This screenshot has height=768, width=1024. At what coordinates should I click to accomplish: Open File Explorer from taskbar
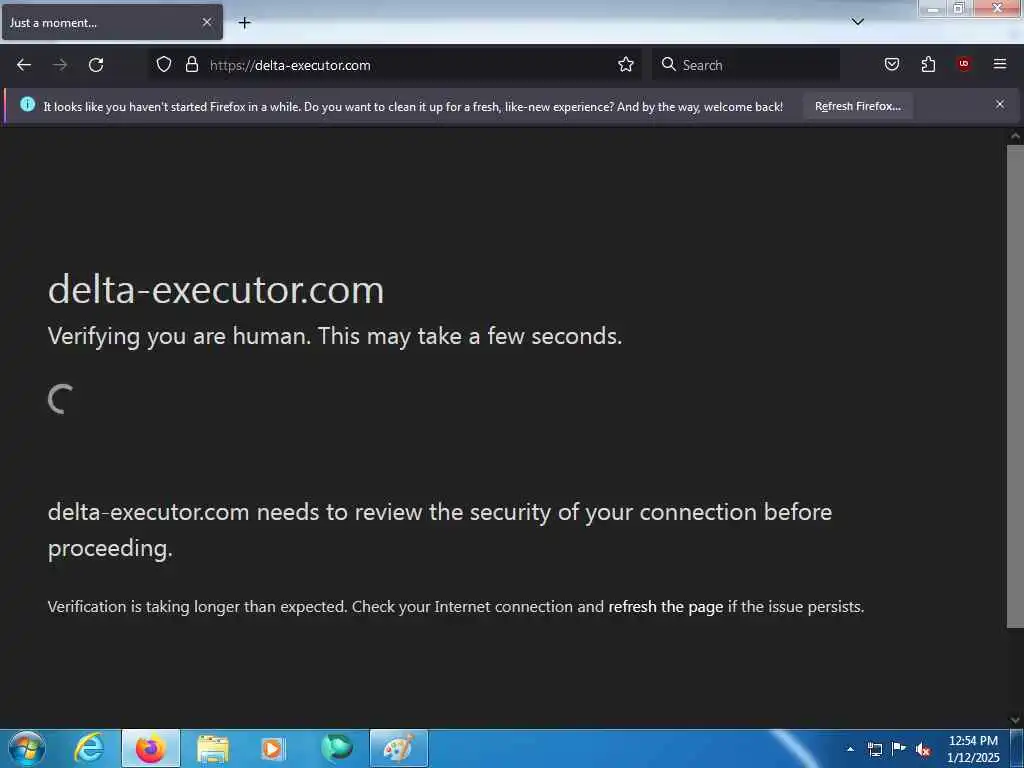pyautogui.click(x=213, y=748)
